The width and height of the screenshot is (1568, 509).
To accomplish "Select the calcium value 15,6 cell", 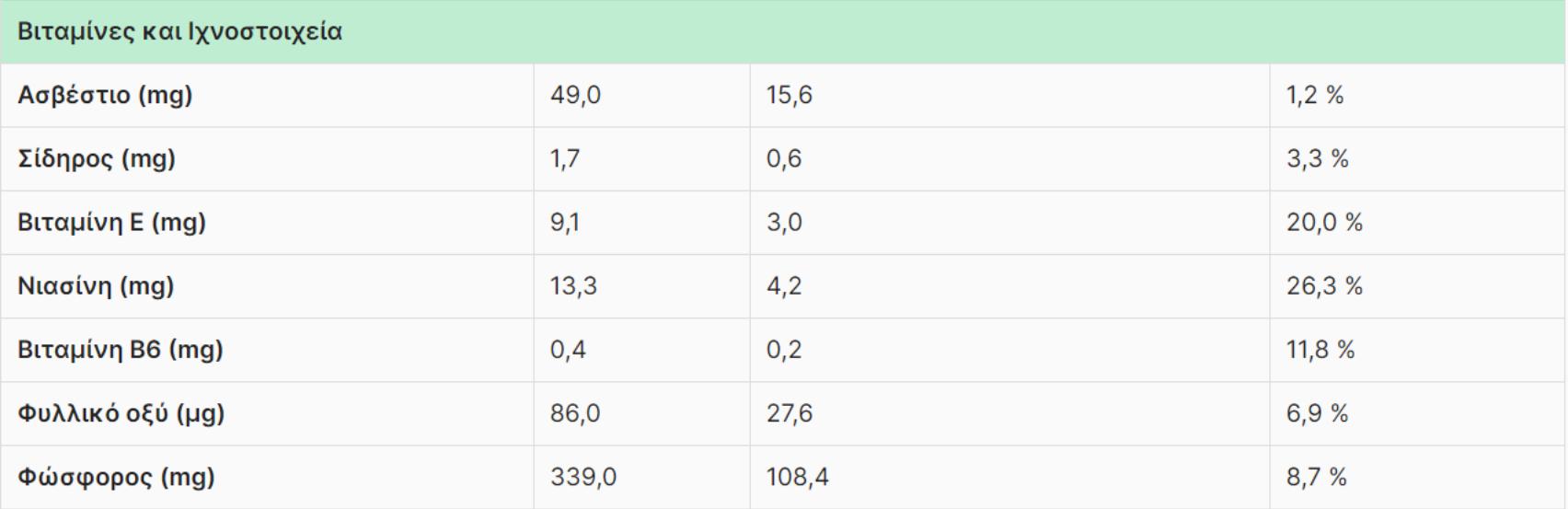I will (x=790, y=96).
